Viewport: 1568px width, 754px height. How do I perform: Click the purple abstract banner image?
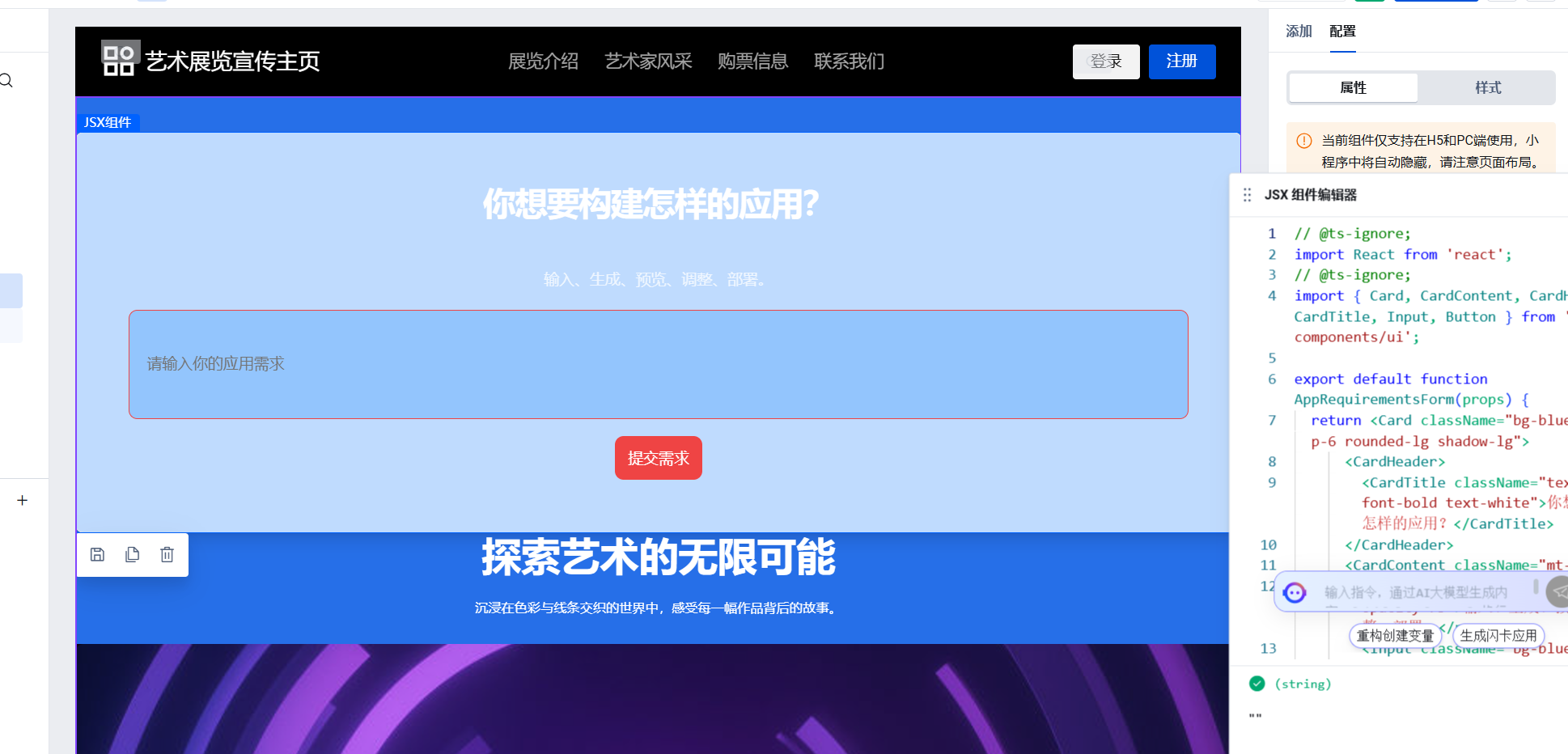tap(652, 699)
